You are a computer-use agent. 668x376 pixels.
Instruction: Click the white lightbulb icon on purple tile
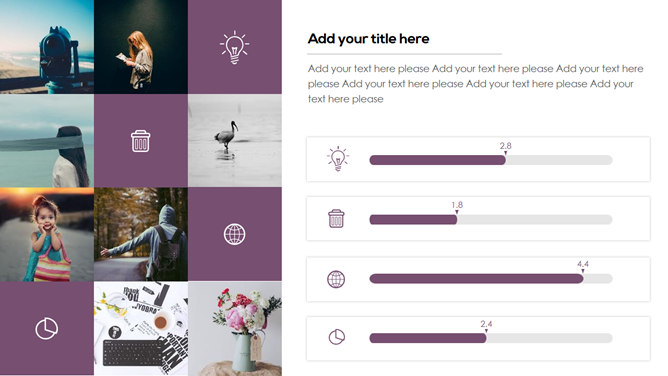point(234,47)
